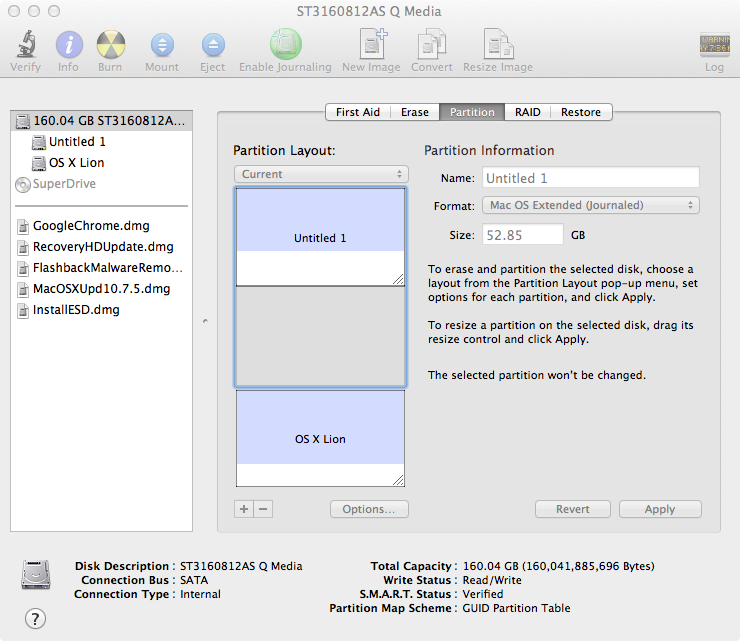Select OS X Lion volume in sidebar
Viewport: 740px width, 641px height.
coord(76,163)
